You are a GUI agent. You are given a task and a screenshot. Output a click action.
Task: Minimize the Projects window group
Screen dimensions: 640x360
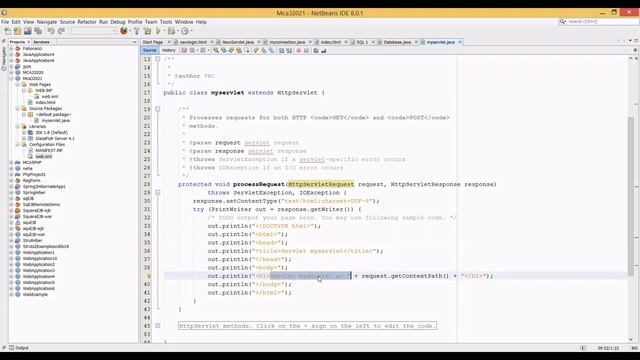pyautogui.click(x=135, y=42)
